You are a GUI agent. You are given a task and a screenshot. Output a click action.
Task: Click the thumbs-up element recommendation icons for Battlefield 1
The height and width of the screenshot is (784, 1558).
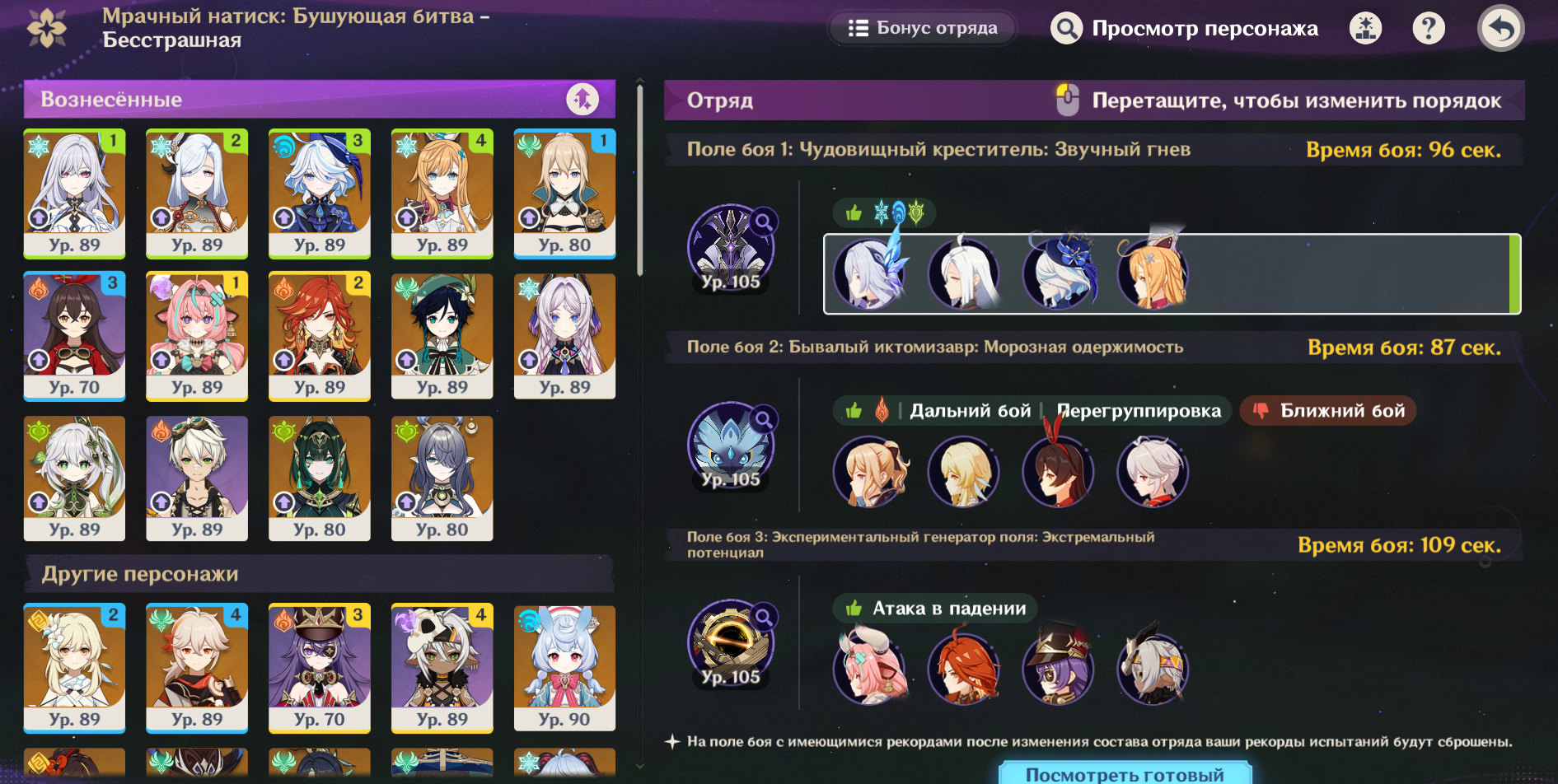click(x=885, y=213)
